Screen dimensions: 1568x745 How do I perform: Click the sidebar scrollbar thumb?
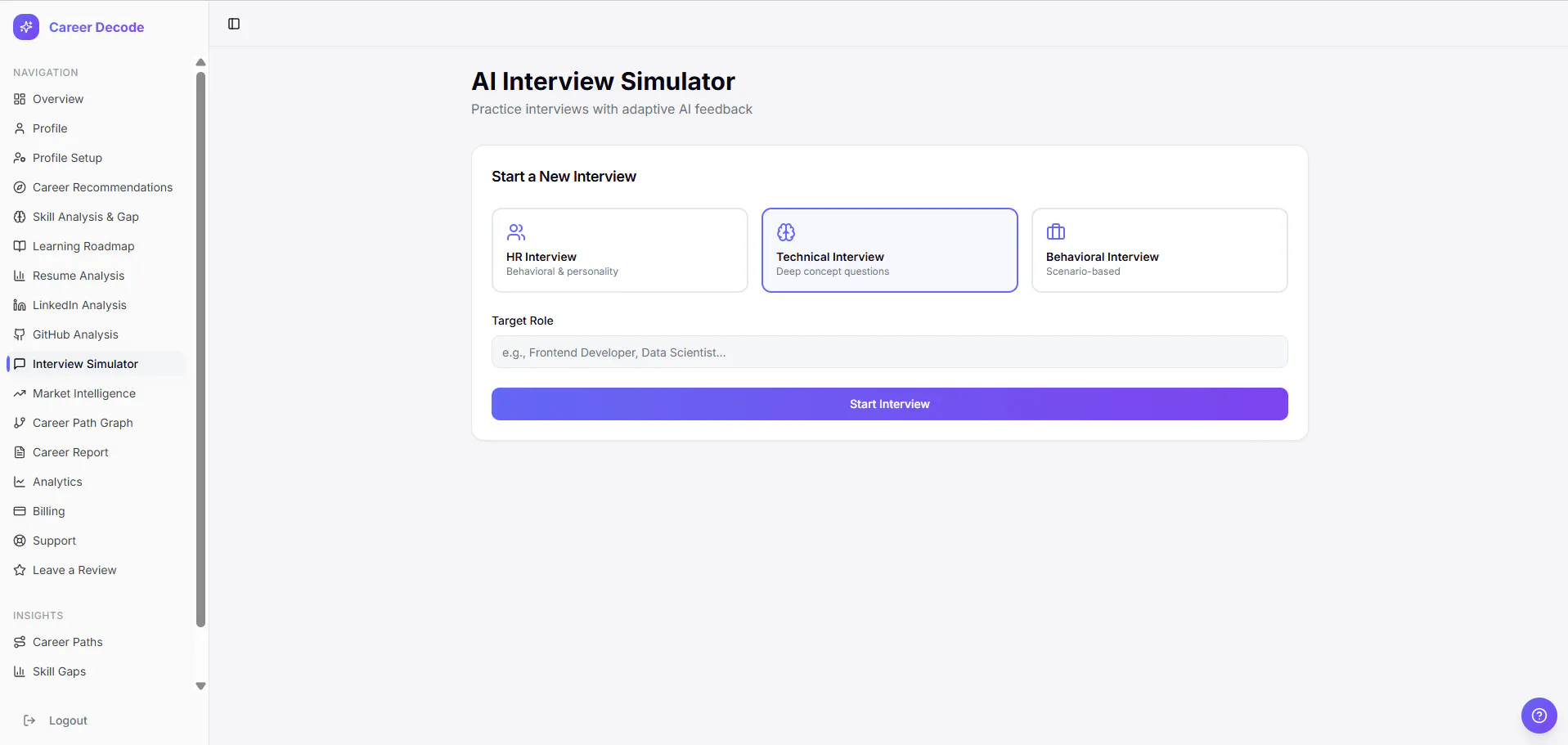pos(200,350)
